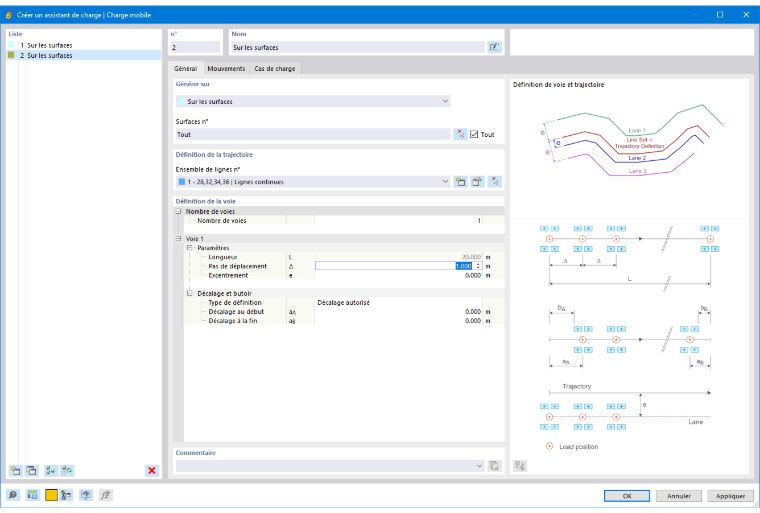Image resolution: width=760 pixels, height=513 pixels.
Task: Click the edit line set icon
Action: click(x=477, y=182)
